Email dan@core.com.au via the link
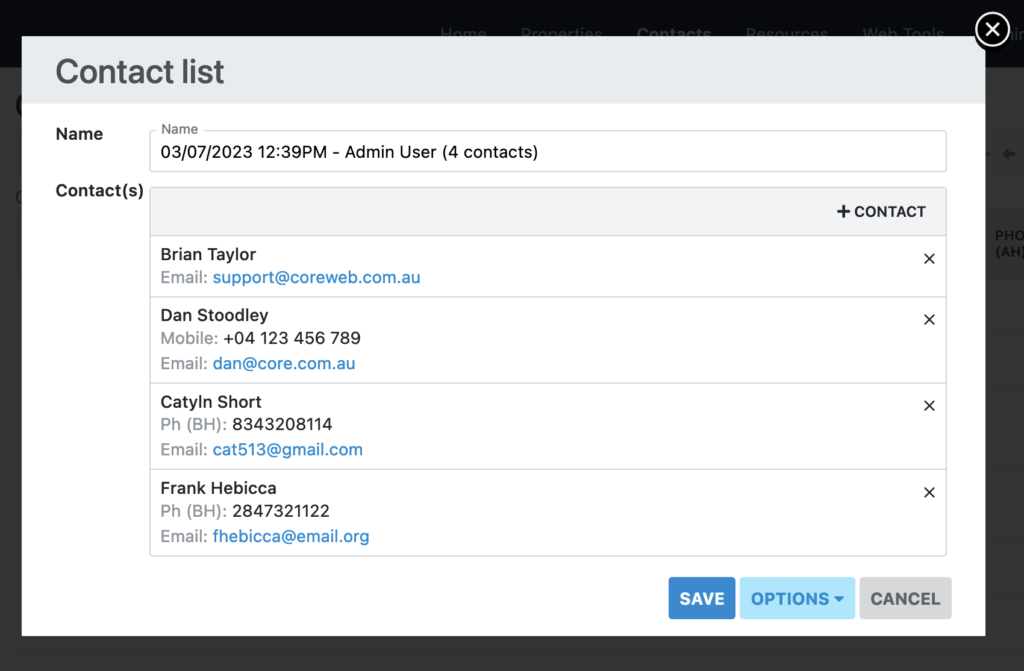Screen dimensions: 1024x671 click(x=284, y=363)
